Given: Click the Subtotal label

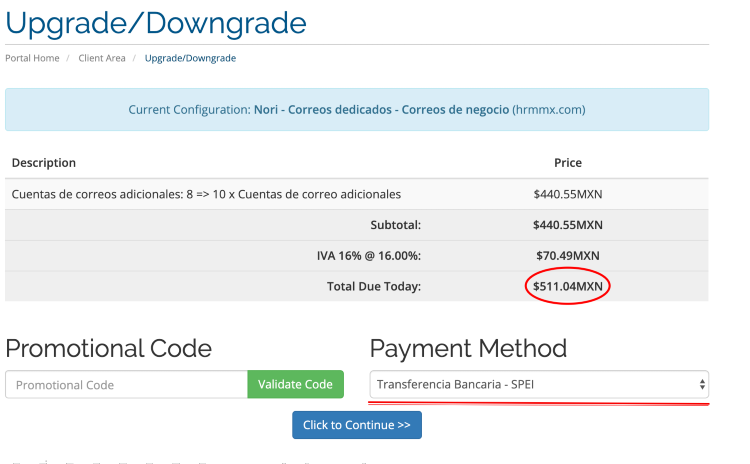Looking at the screenshot, I should [395, 225].
